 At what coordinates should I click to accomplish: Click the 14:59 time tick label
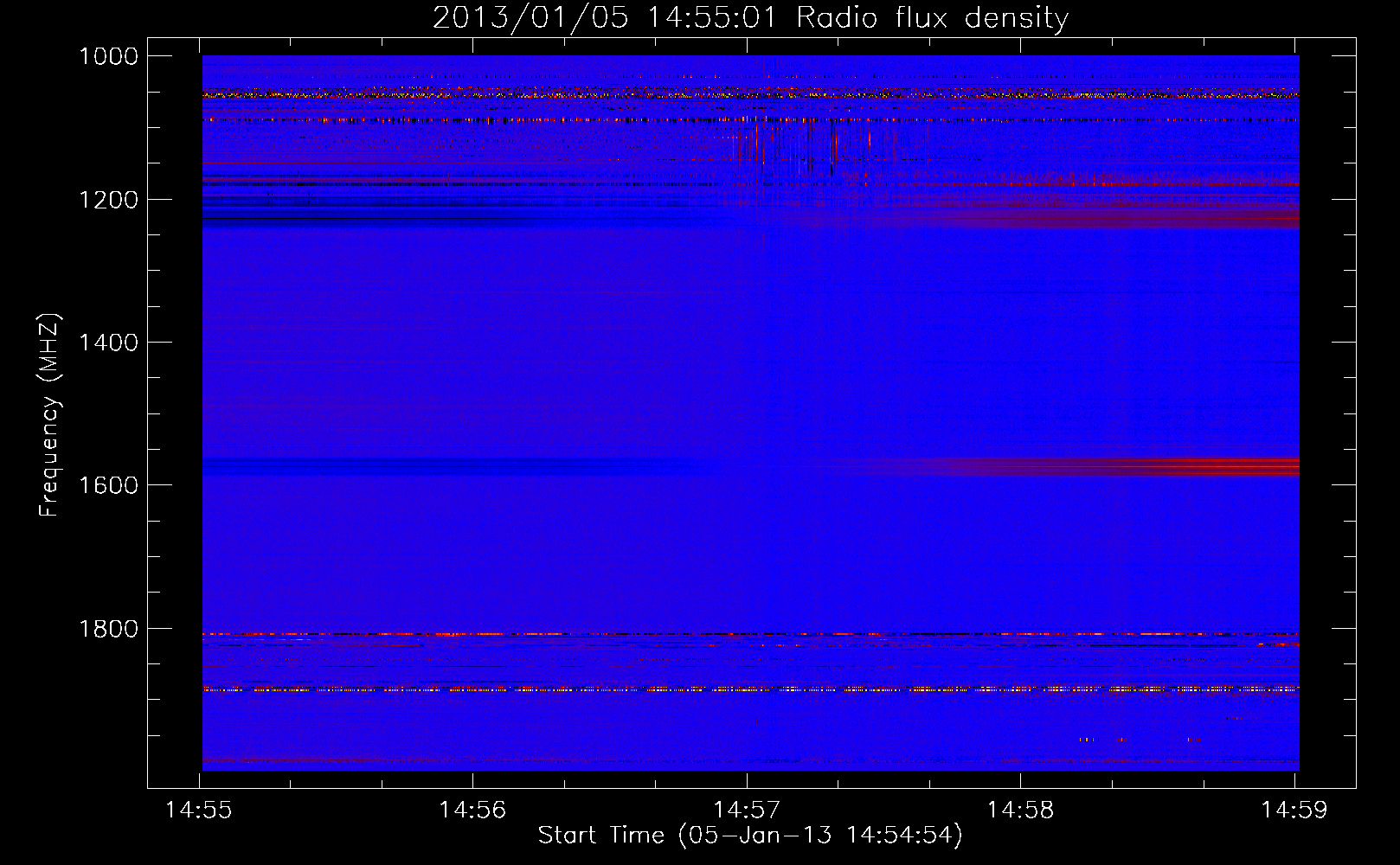[x=1294, y=810]
